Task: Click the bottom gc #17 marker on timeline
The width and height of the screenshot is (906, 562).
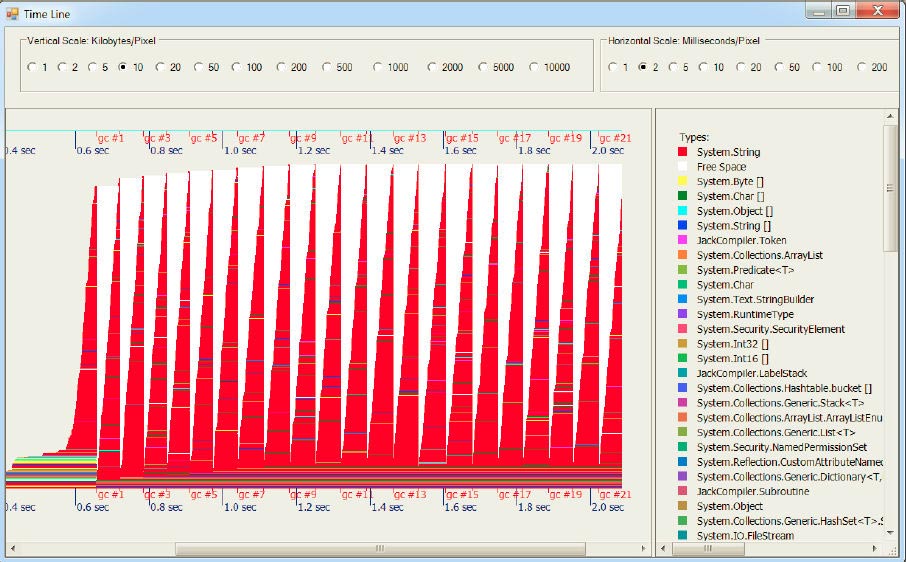Action: pos(514,494)
